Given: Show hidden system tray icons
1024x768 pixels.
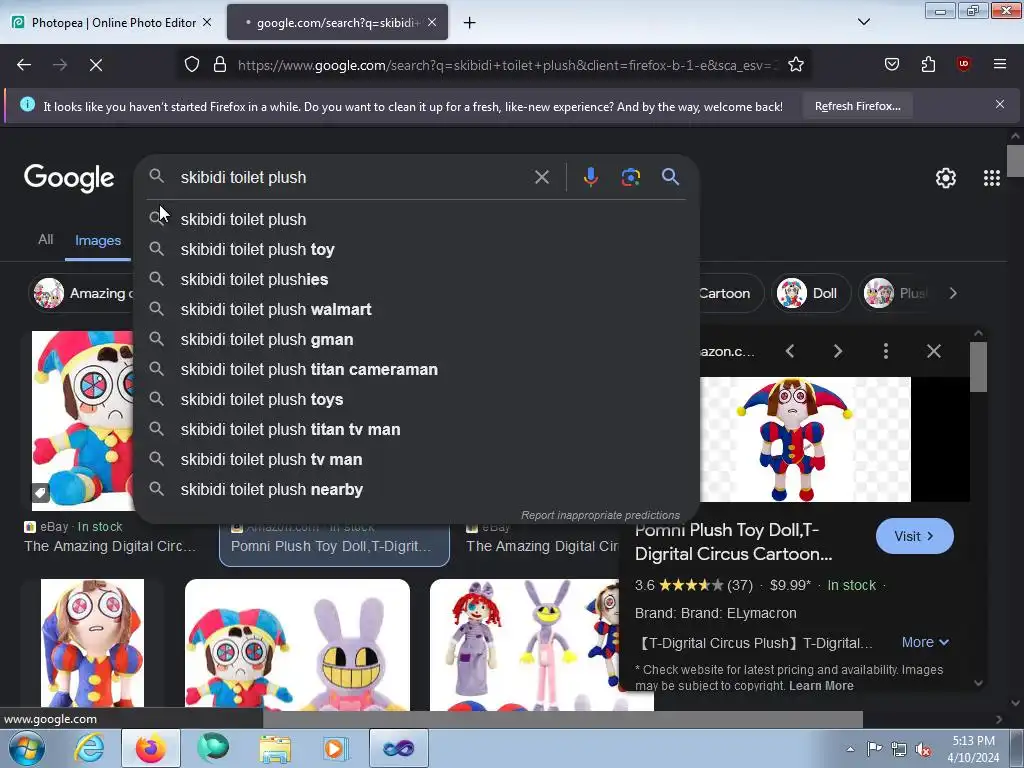Looking at the screenshot, I should click(x=850, y=749).
